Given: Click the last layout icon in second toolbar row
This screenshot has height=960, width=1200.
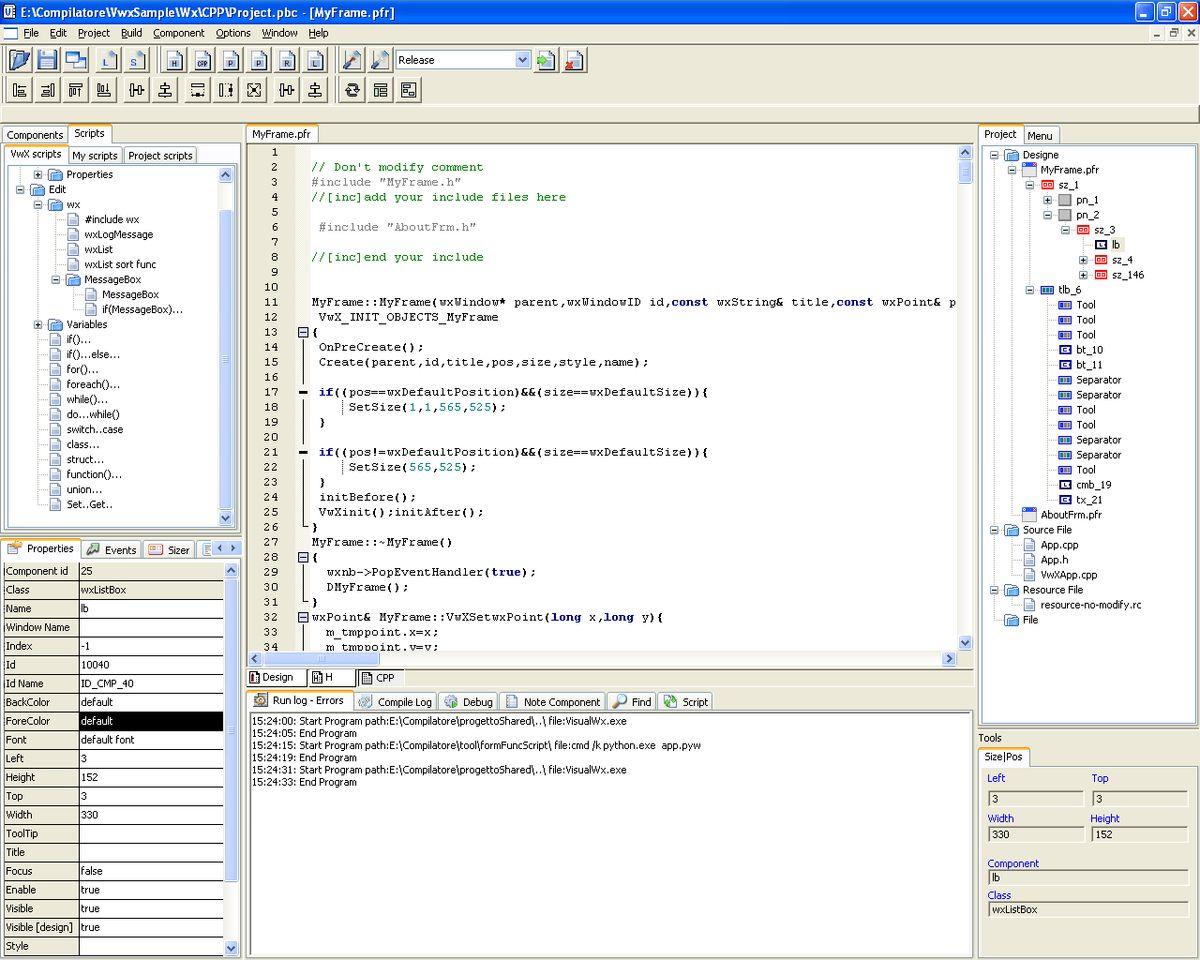Looking at the screenshot, I should (408, 90).
